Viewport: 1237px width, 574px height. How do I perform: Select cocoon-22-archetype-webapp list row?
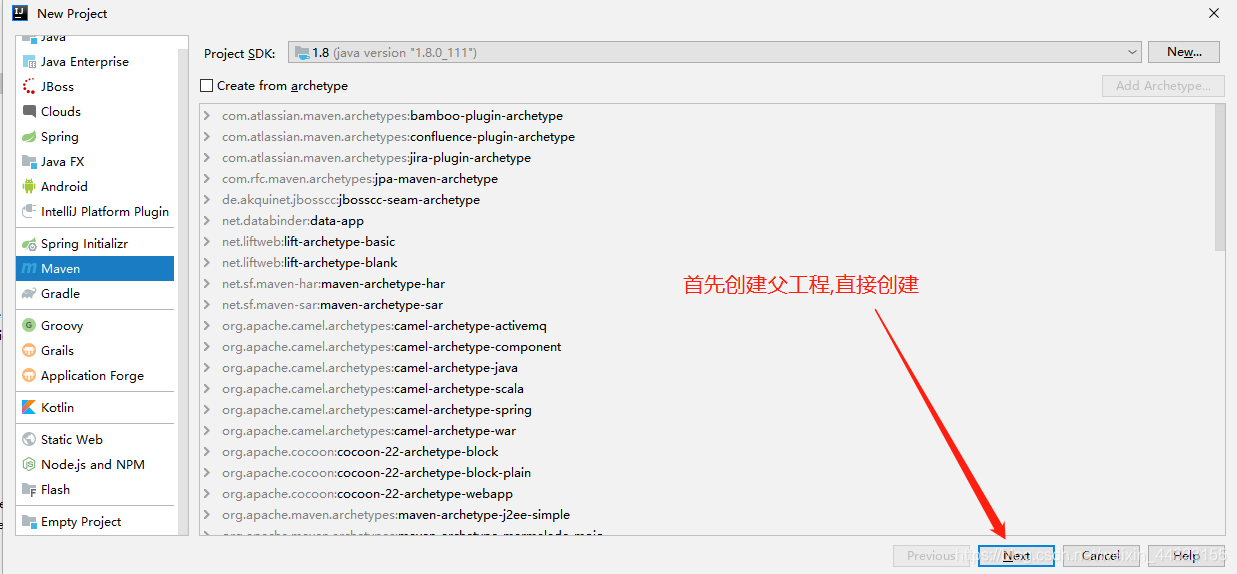tap(706, 494)
